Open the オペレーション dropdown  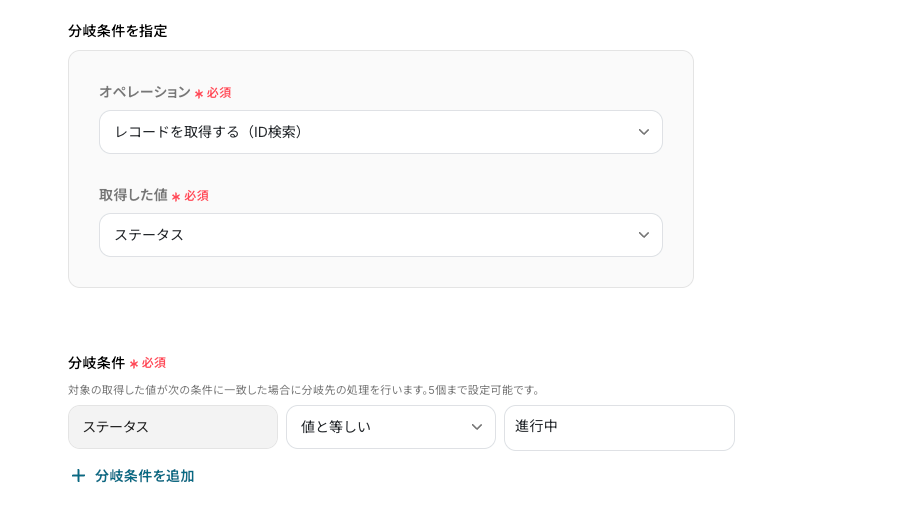(x=380, y=132)
